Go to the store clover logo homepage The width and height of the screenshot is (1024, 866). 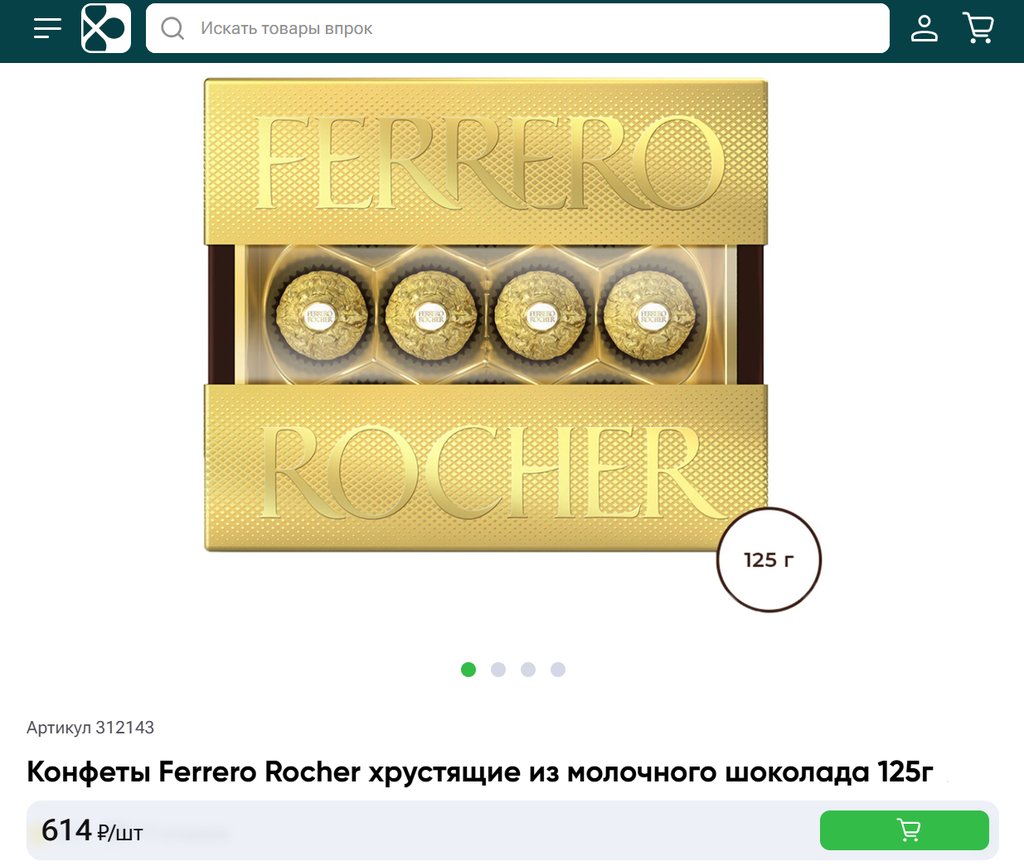(106, 28)
